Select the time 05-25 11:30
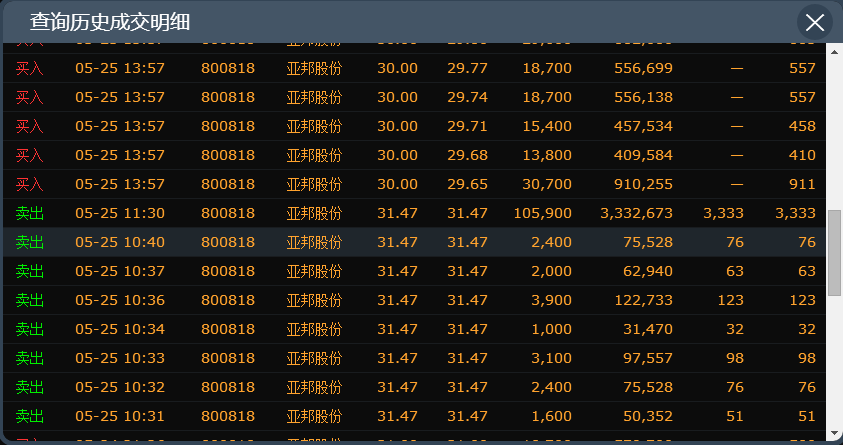 click(x=120, y=213)
